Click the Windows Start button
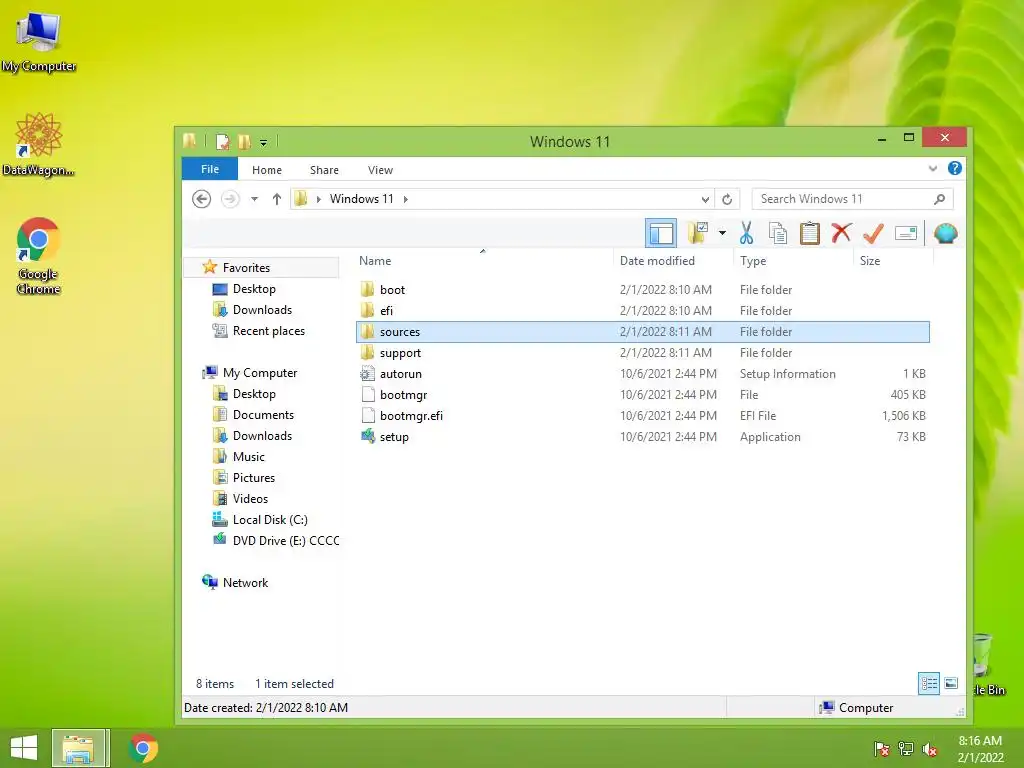This screenshot has height=768, width=1024. click(24, 748)
